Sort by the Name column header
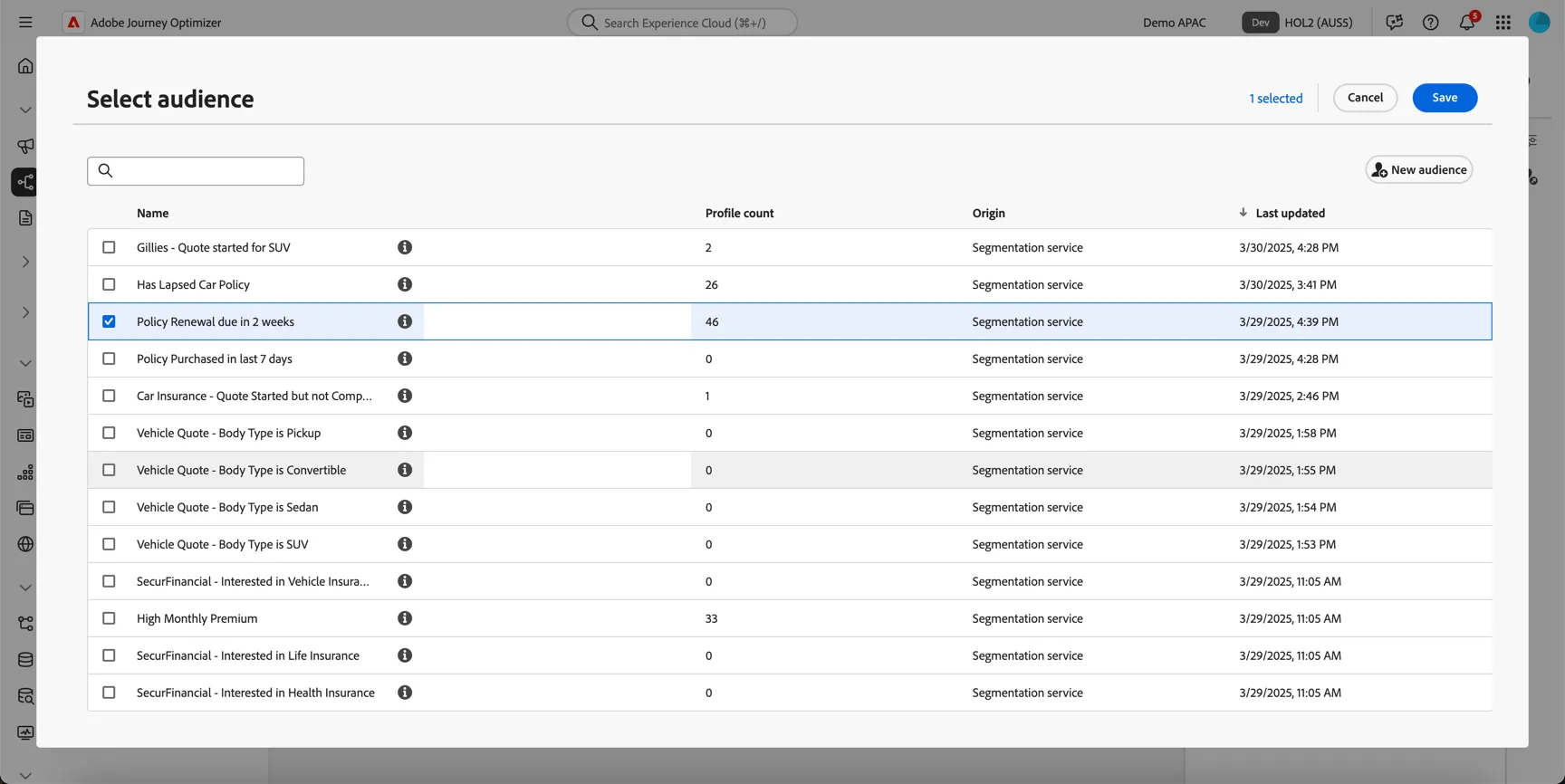 (x=152, y=214)
